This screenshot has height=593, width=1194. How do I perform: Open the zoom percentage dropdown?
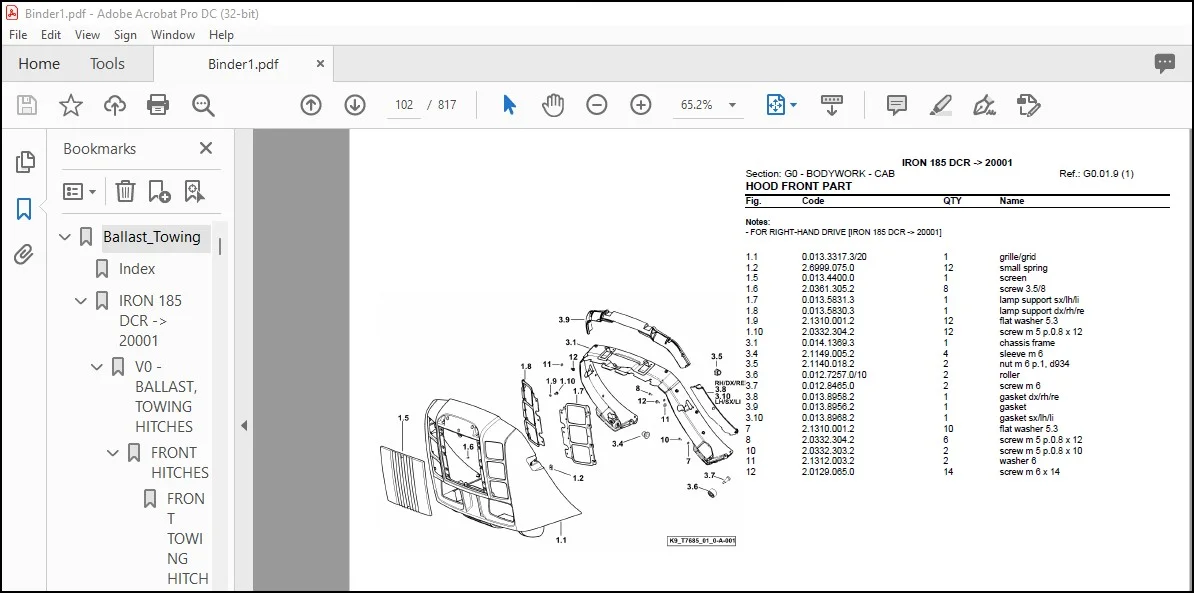733,105
